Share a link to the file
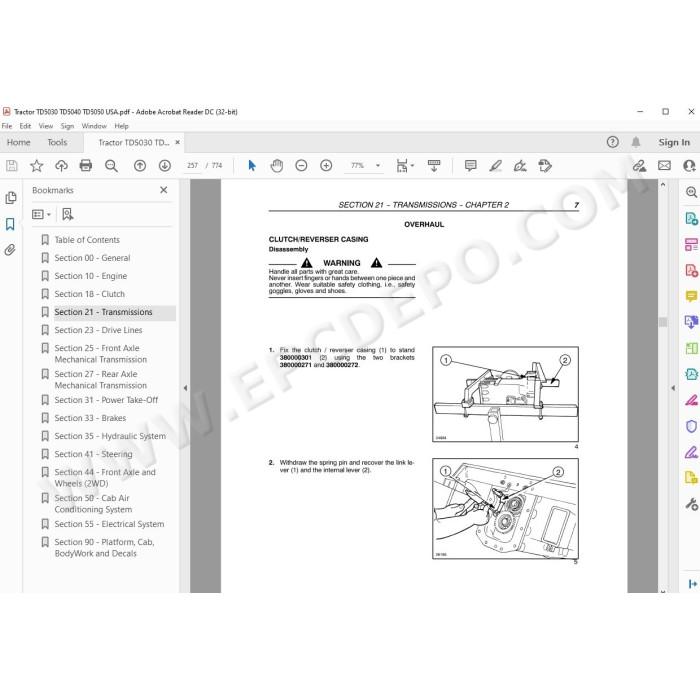 (639, 166)
